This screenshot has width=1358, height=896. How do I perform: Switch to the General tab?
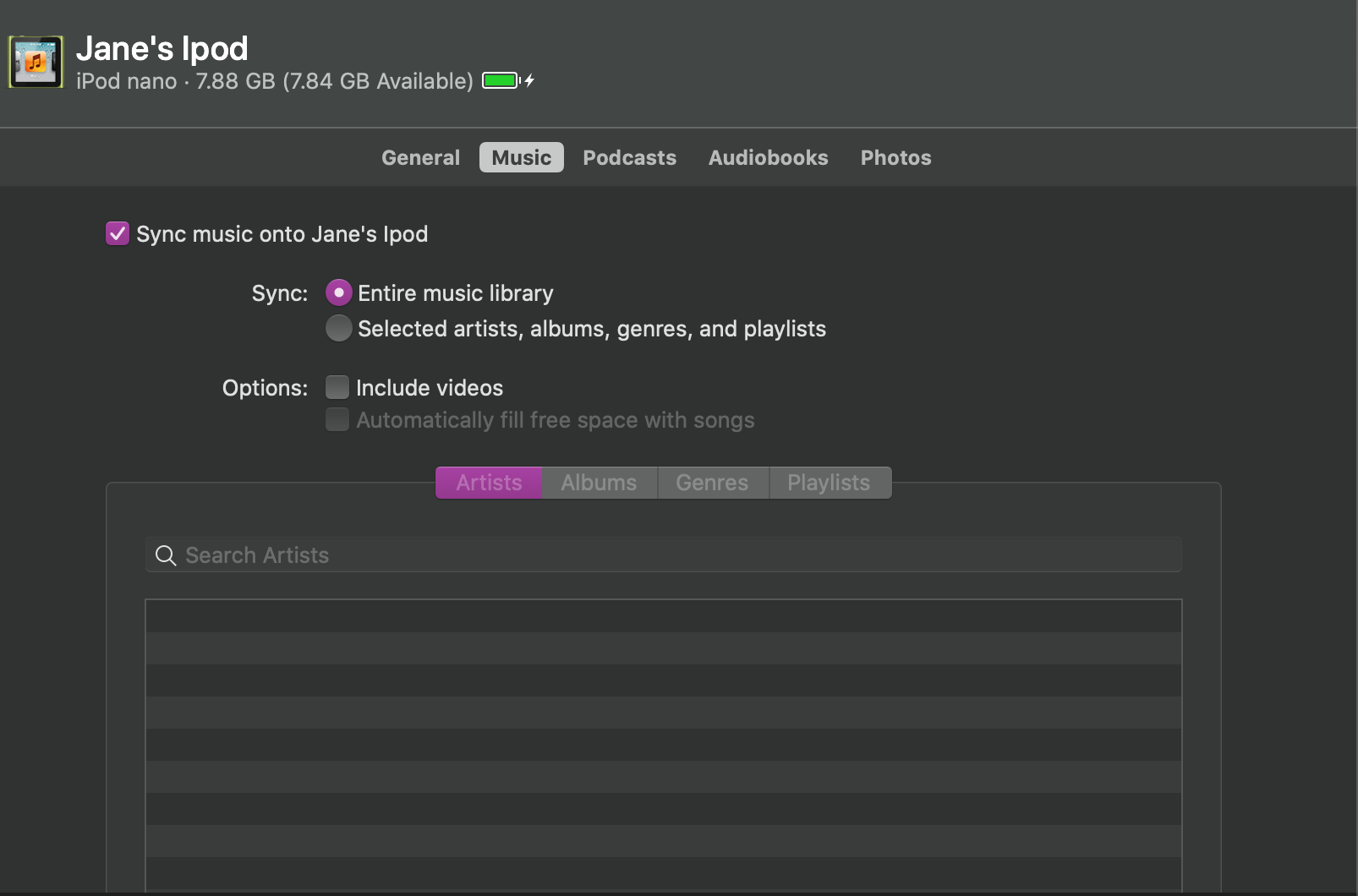tap(421, 158)
